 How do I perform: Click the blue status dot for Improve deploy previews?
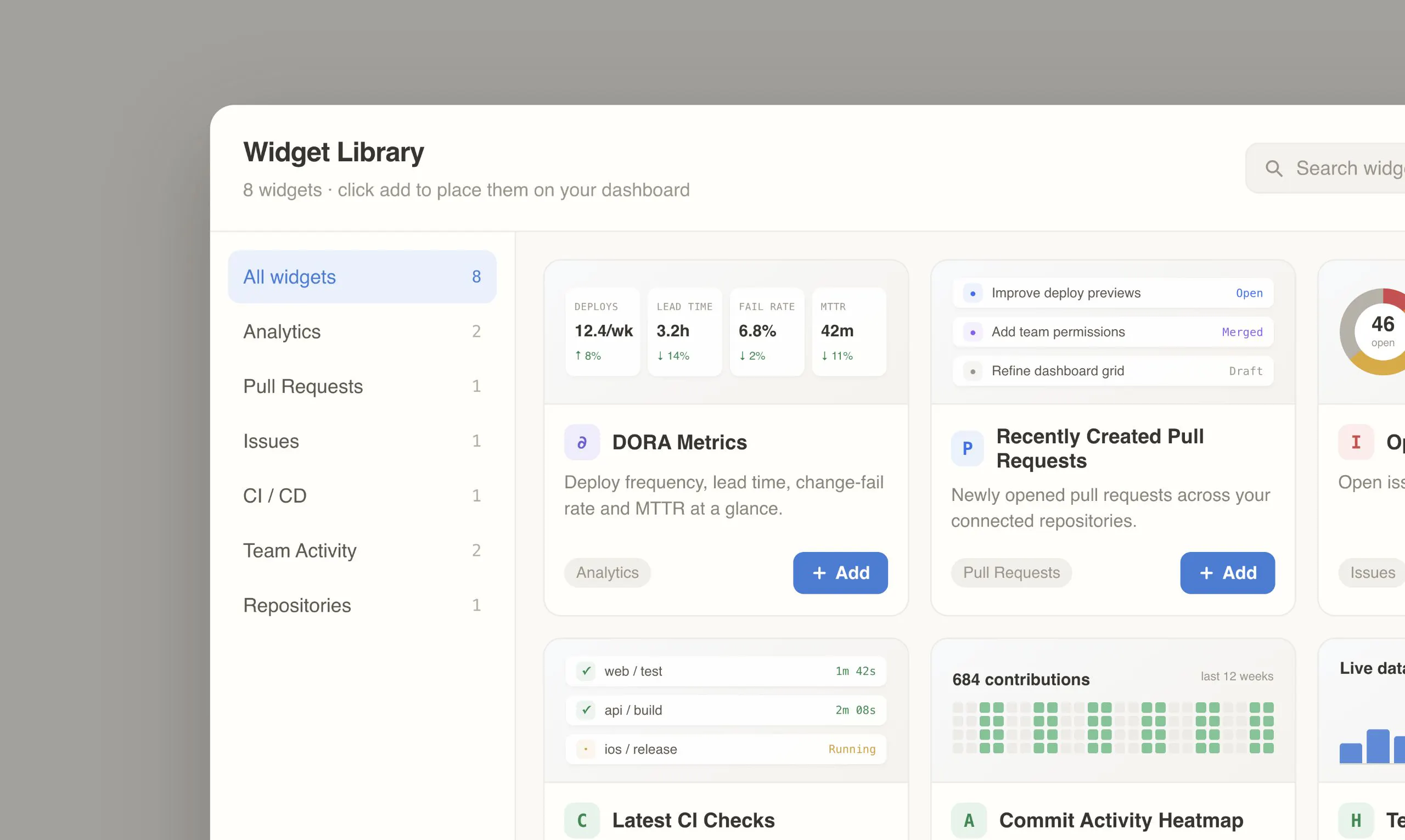(973, 293)
